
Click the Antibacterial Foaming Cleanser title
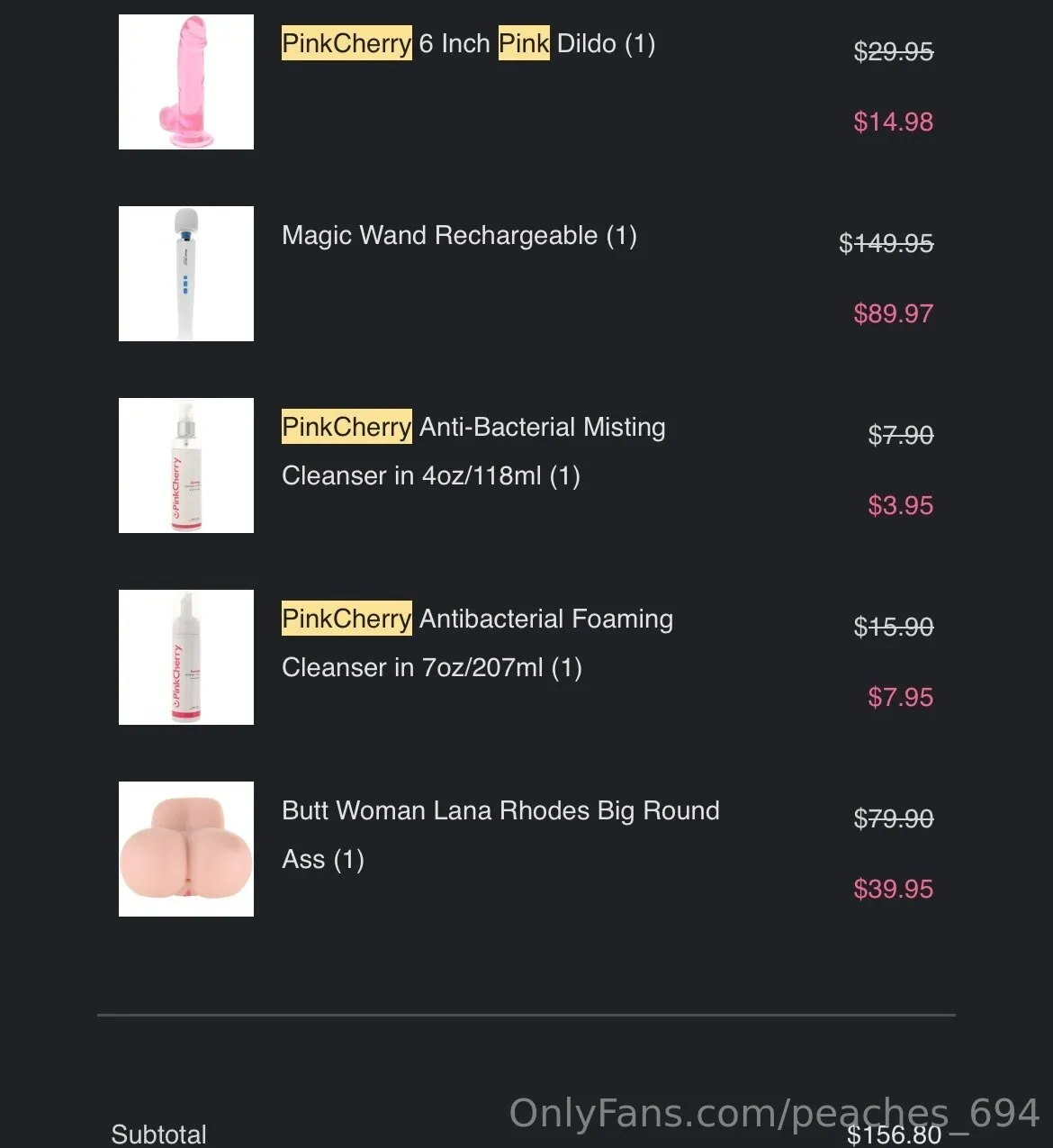477,642
